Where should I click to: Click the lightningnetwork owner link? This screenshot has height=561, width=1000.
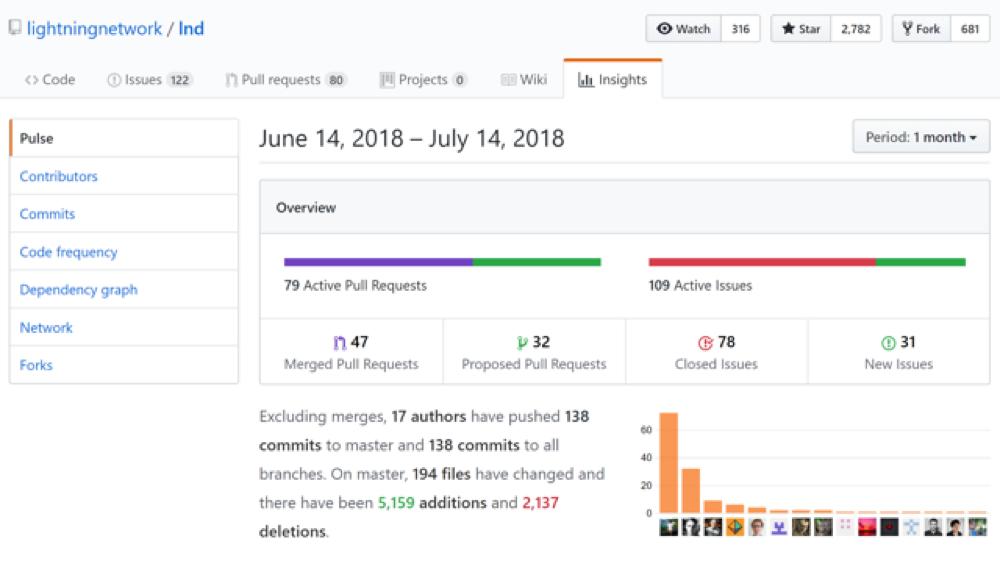(94, 28)
